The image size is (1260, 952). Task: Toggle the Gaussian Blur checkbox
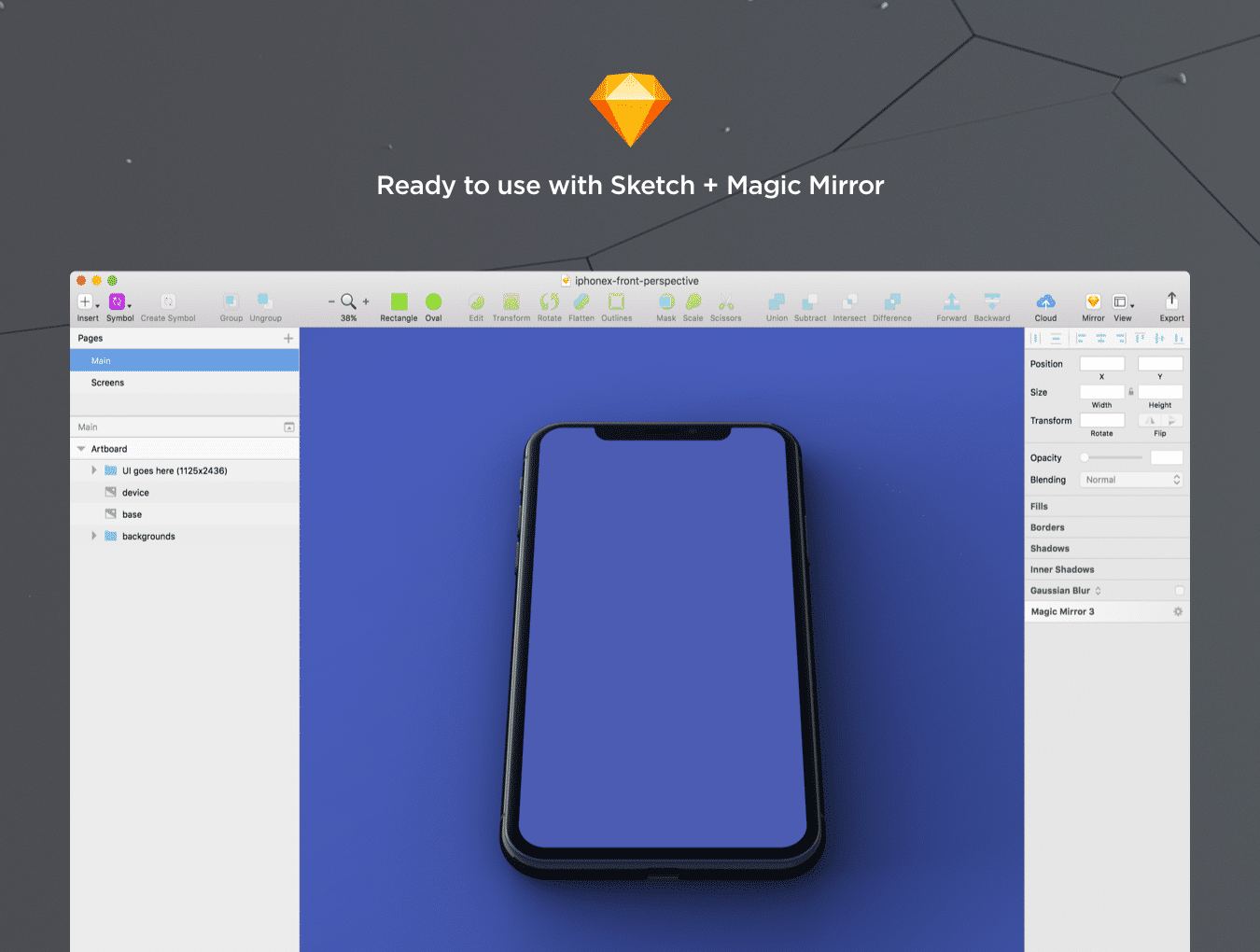pyautogui.click(x=1179, y=591)
